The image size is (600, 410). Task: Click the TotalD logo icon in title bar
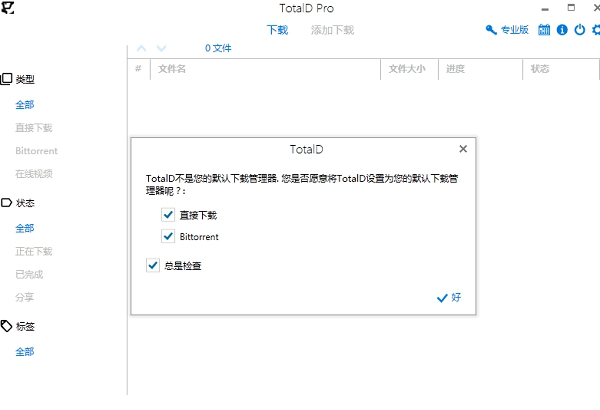tap(8, 7)
